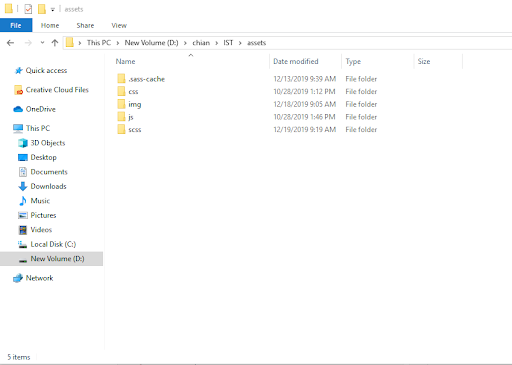This screenshot has width=512, height=365.
Task: Open Videos in the navigation pane
Action: point(41,230)
